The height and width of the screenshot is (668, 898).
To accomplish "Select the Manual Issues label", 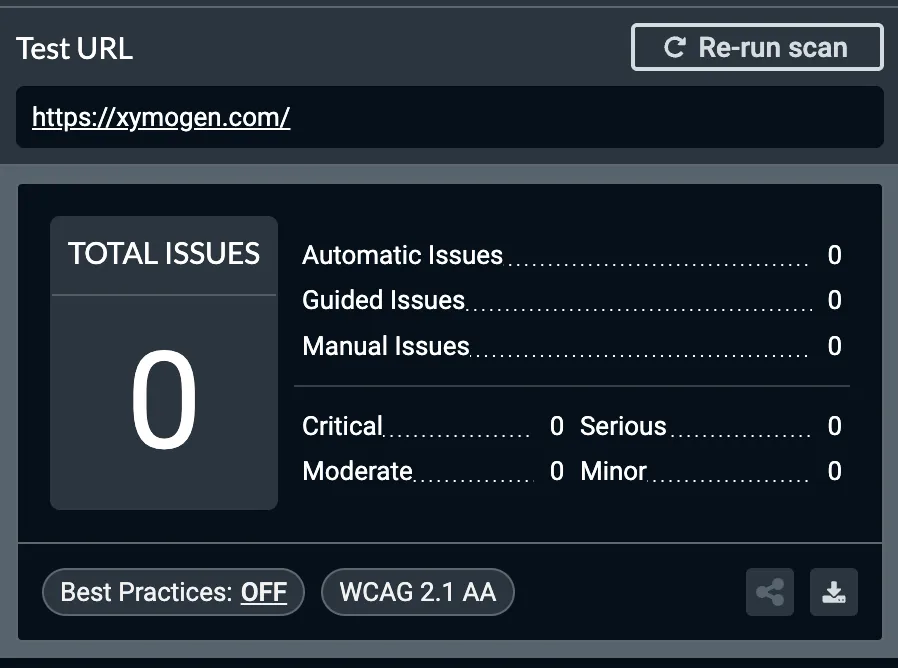I will tap(385, 346).
